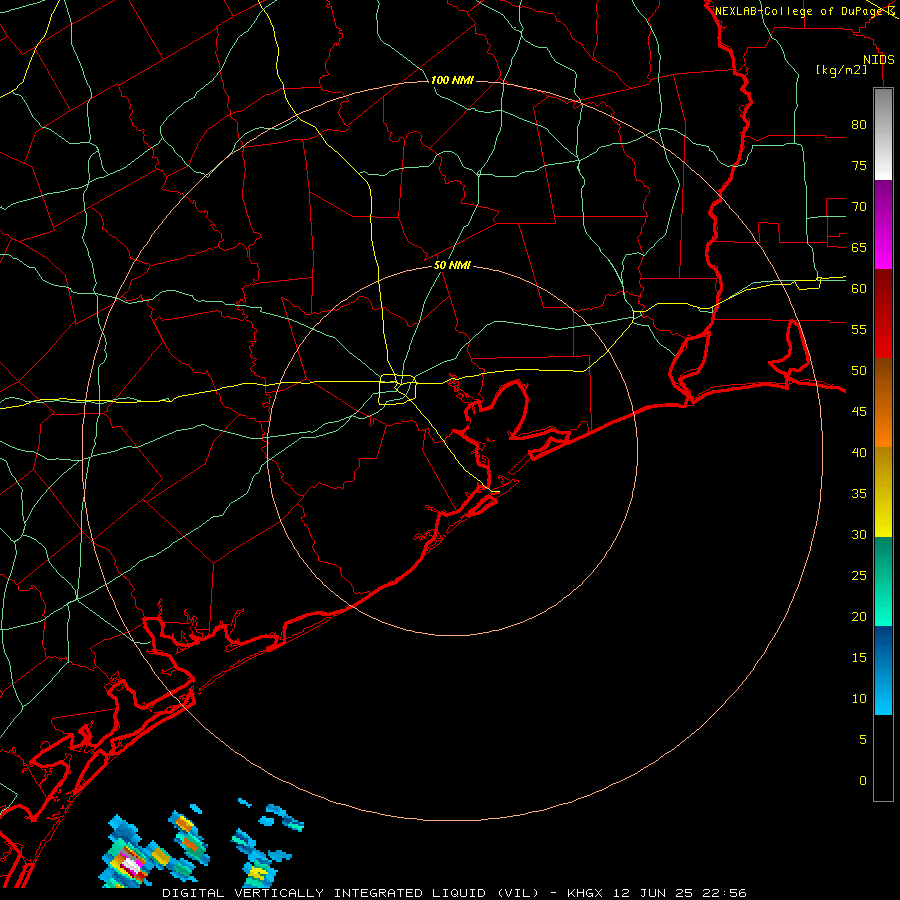Click the 70 value on the scale

coord(859,207)
